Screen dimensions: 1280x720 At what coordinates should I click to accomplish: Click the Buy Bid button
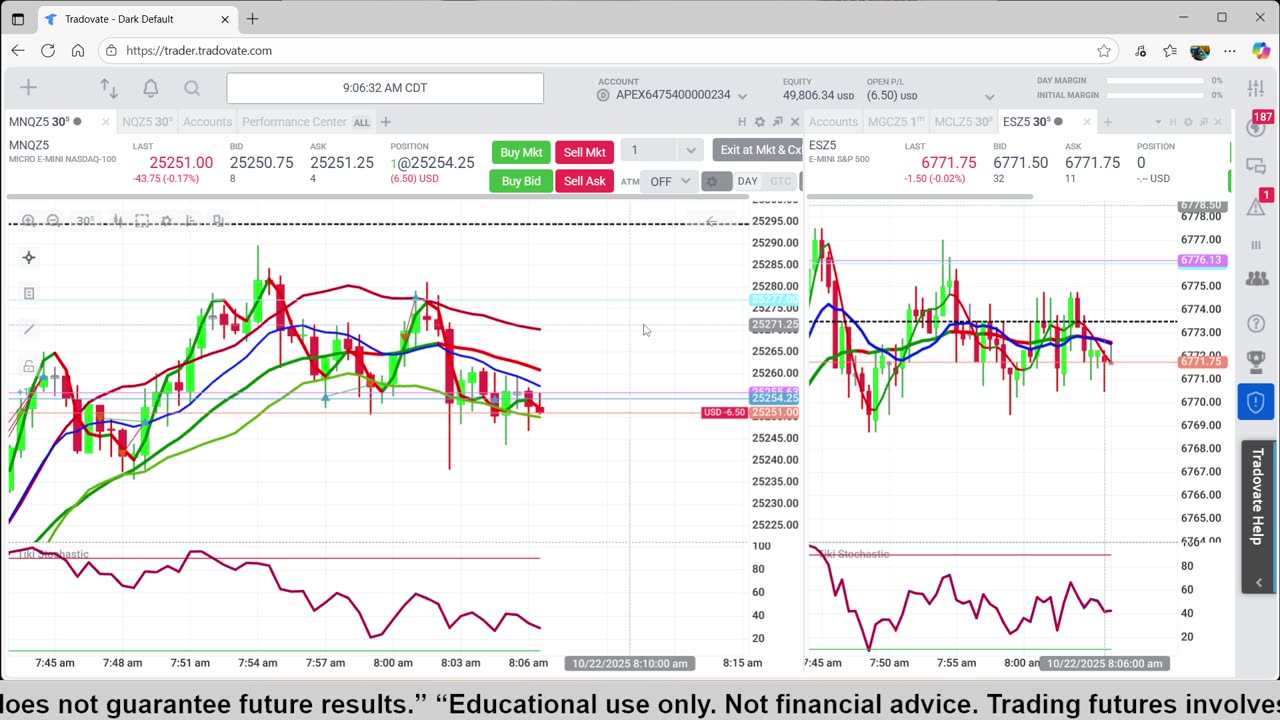tap(520, 181)
